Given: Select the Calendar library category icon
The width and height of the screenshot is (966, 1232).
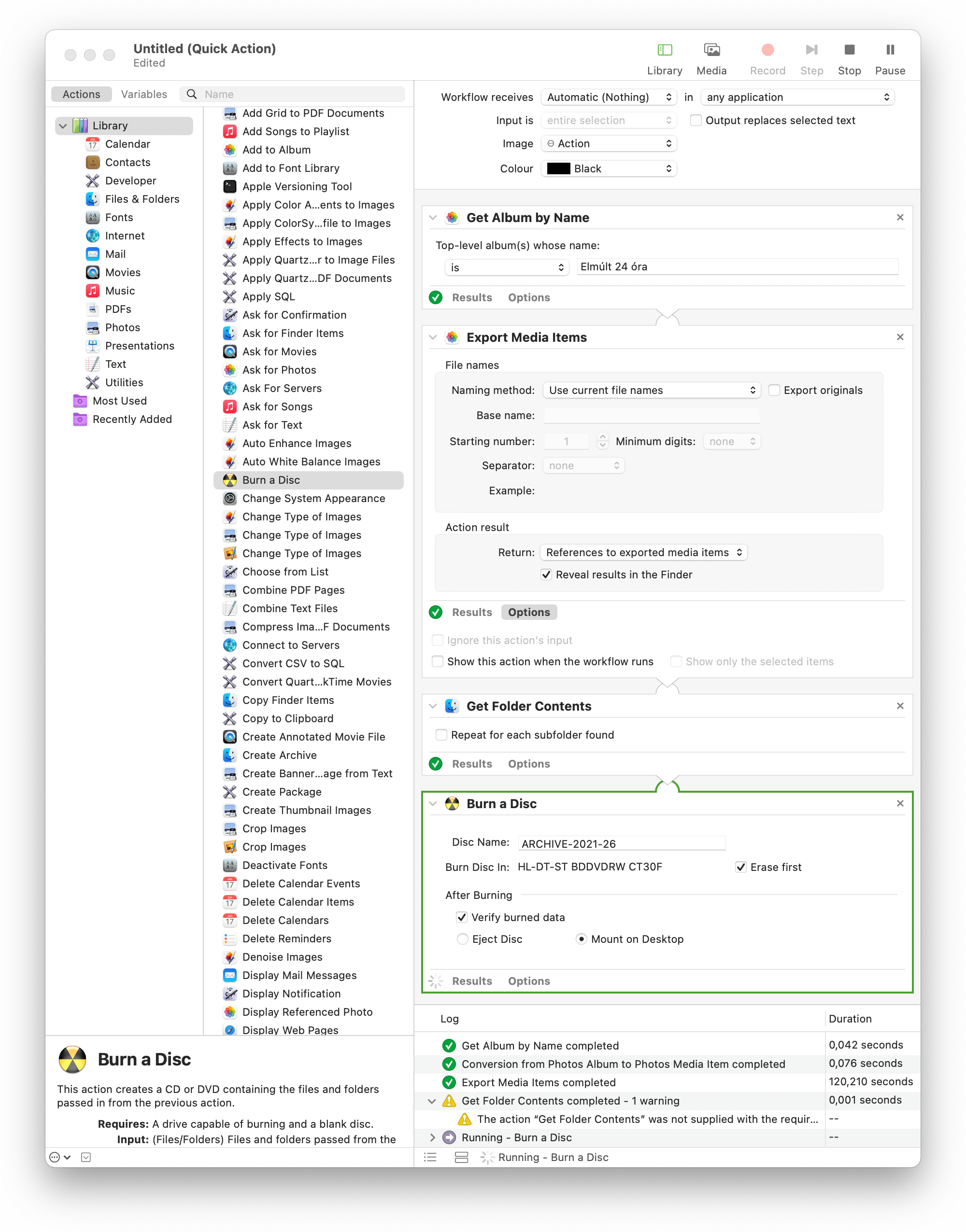Looking at the screenshot, I should [x=93, y=144].
